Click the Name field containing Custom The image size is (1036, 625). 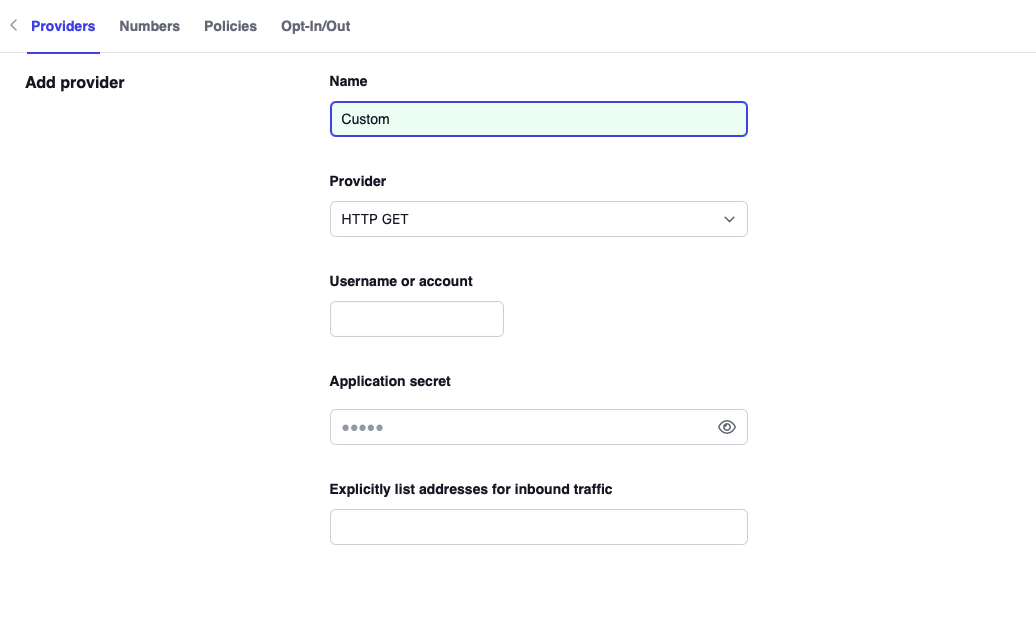click(x=538, y=119)
